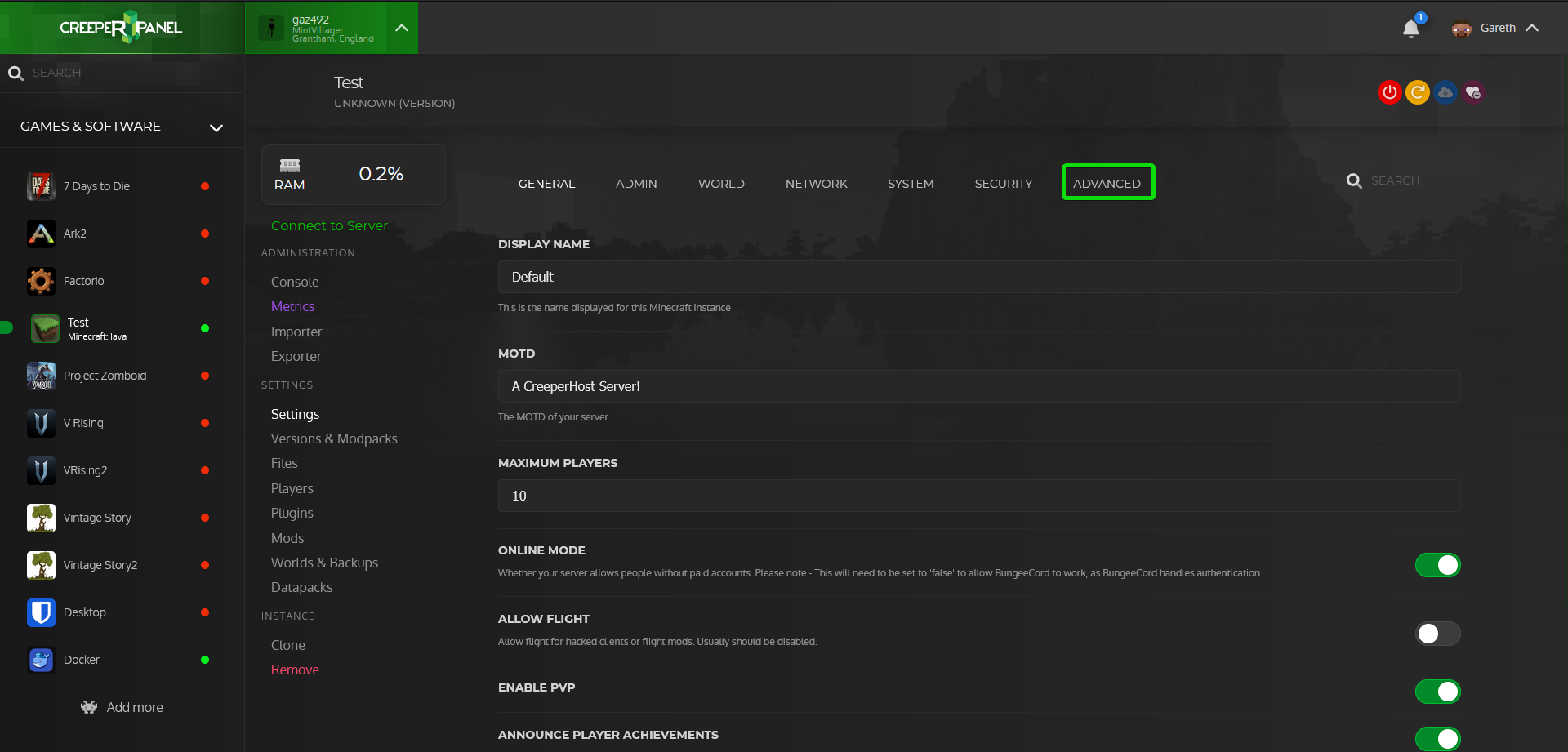The image size is (1568, 752).
Task: Click the gaz492 server person icon
Action: pos(271,28)
